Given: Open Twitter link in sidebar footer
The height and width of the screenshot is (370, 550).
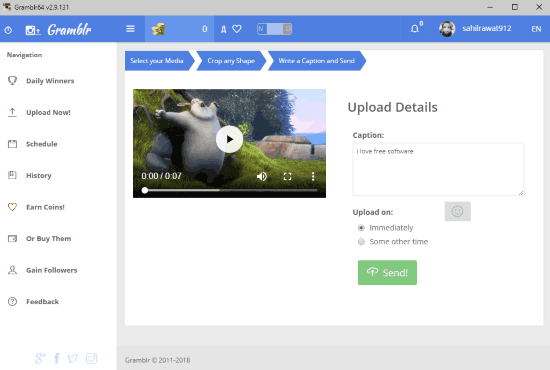Looking at the screenshot, I should click(73, 358).
